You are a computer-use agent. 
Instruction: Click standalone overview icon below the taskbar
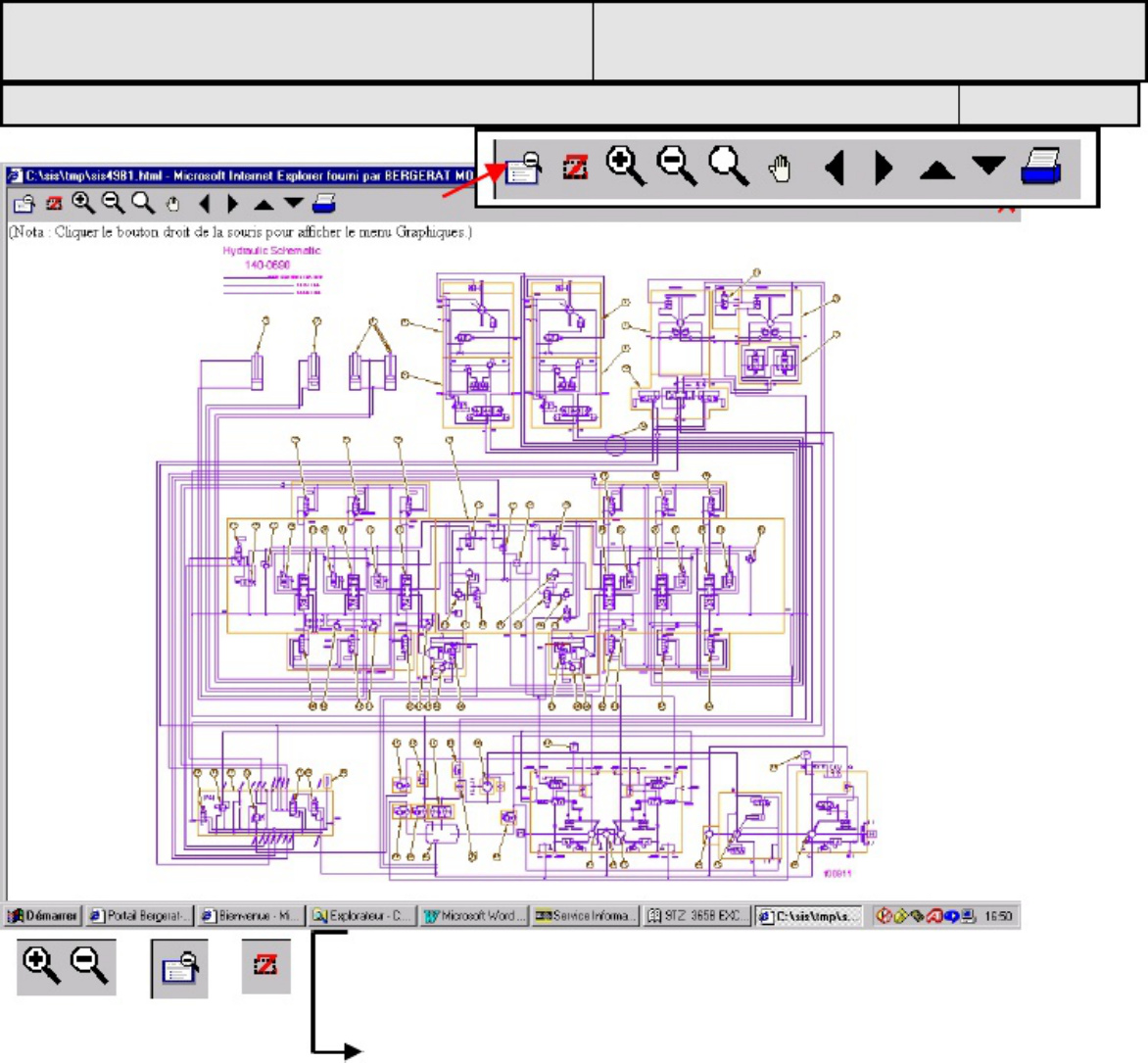click(180, 969)
